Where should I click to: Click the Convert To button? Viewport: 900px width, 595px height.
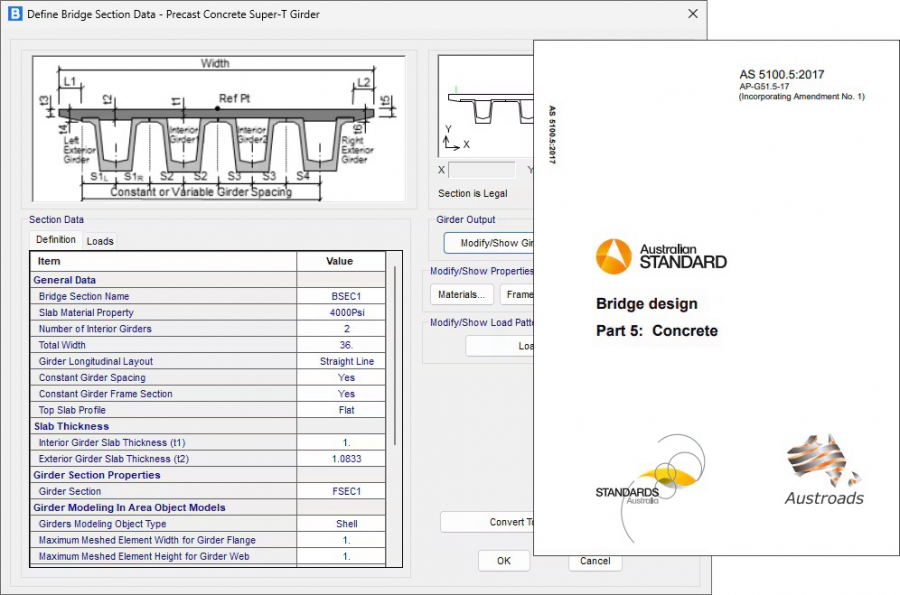click(487, 522)
